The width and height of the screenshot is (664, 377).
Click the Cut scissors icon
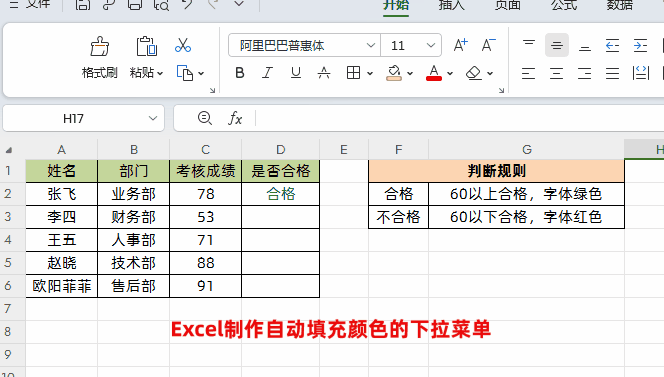[x=183, y=45]
